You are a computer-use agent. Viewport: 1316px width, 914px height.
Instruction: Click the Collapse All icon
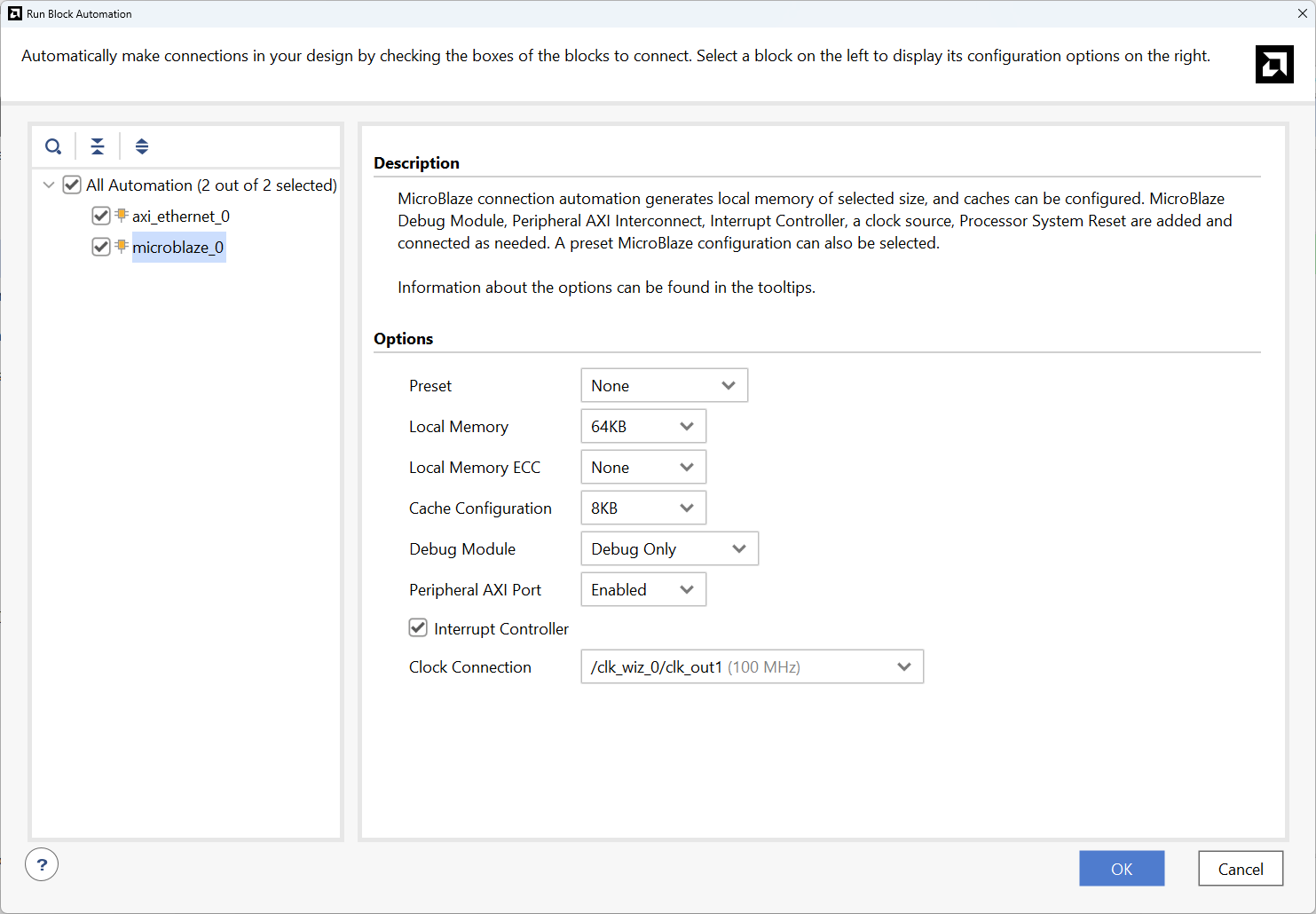(x=98, y=146)
